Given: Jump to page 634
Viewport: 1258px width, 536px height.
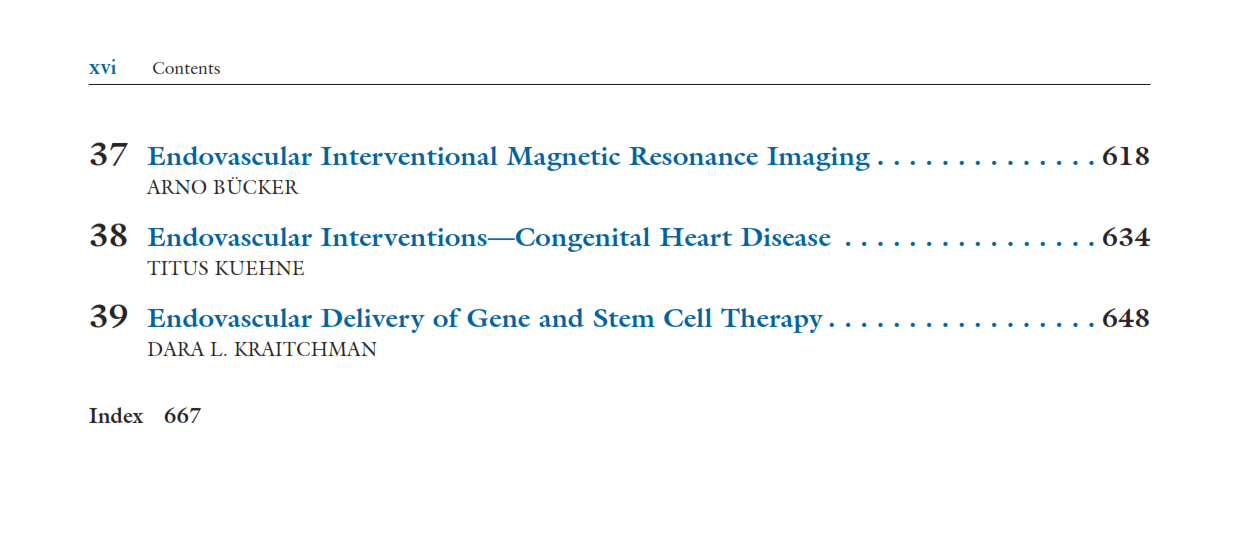Looking at the screenshot, I should pos(1125,238).
